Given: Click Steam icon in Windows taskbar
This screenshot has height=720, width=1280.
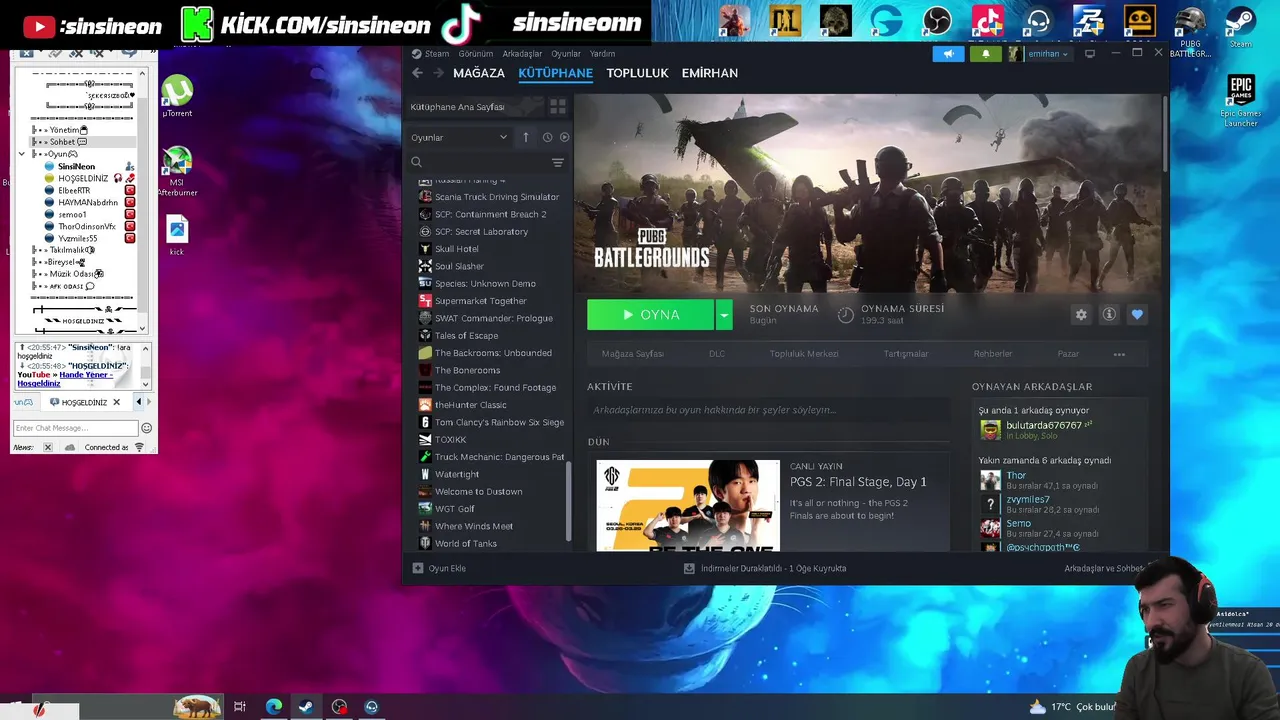Looking at the screenshot, I should point(306,706).
